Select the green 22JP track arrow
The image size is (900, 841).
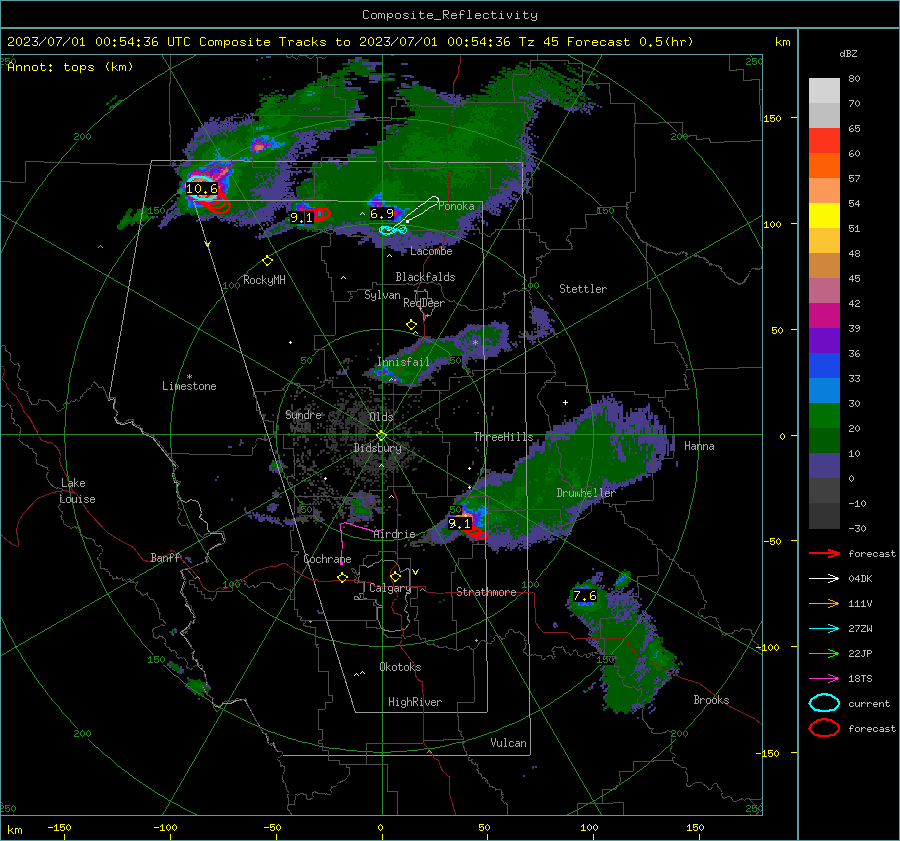pos(824,653)
